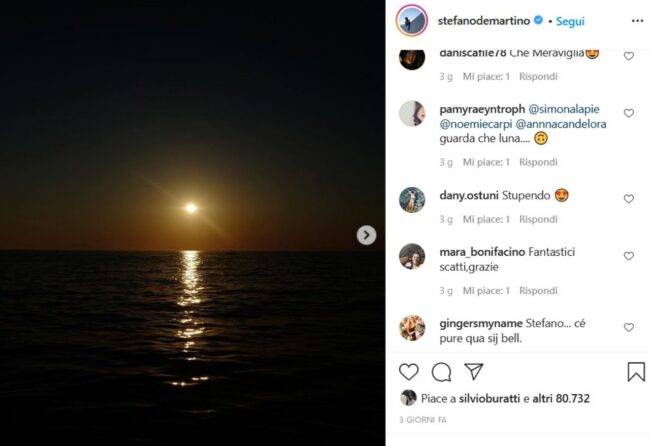
Task: Like the post with heart icon
Action: 409,372
